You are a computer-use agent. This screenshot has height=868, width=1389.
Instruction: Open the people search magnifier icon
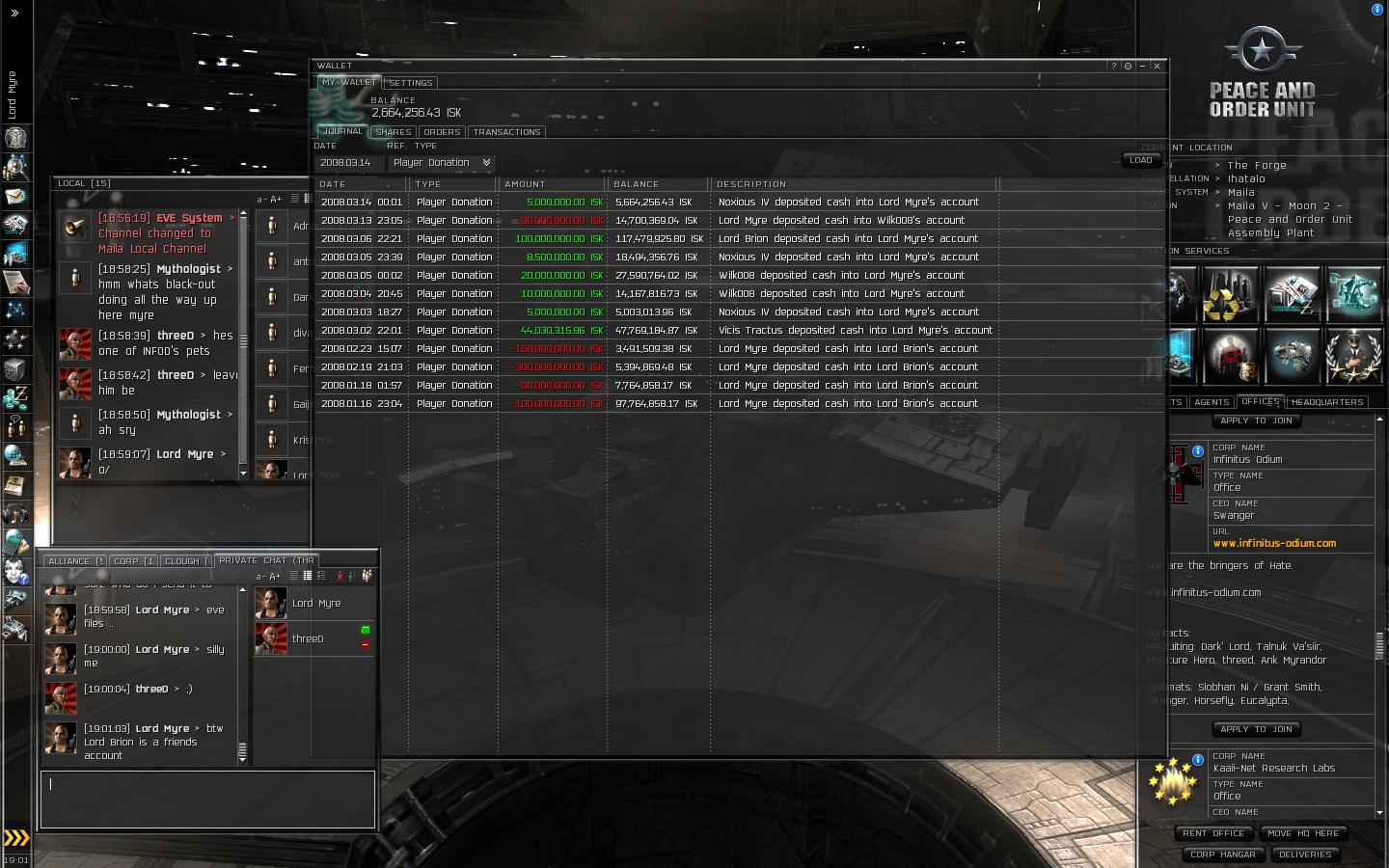click(x=15, y=167)
